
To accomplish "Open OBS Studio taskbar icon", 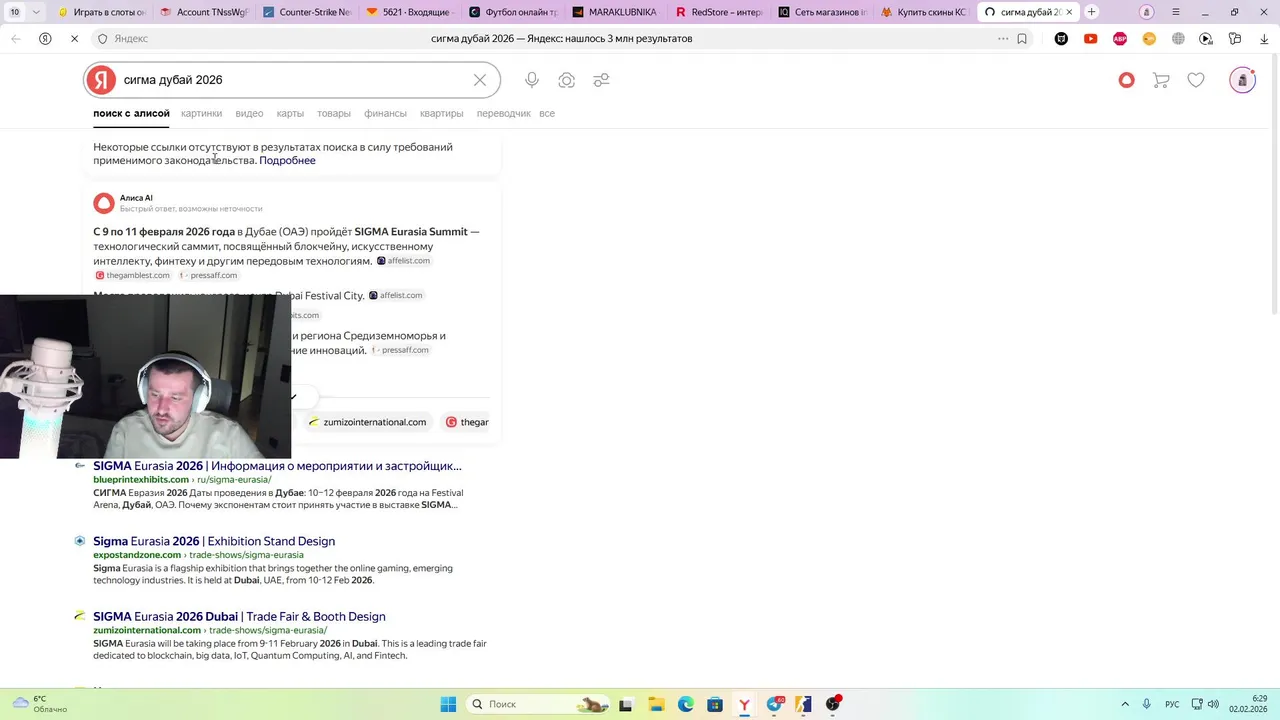I will coord(833,704).
